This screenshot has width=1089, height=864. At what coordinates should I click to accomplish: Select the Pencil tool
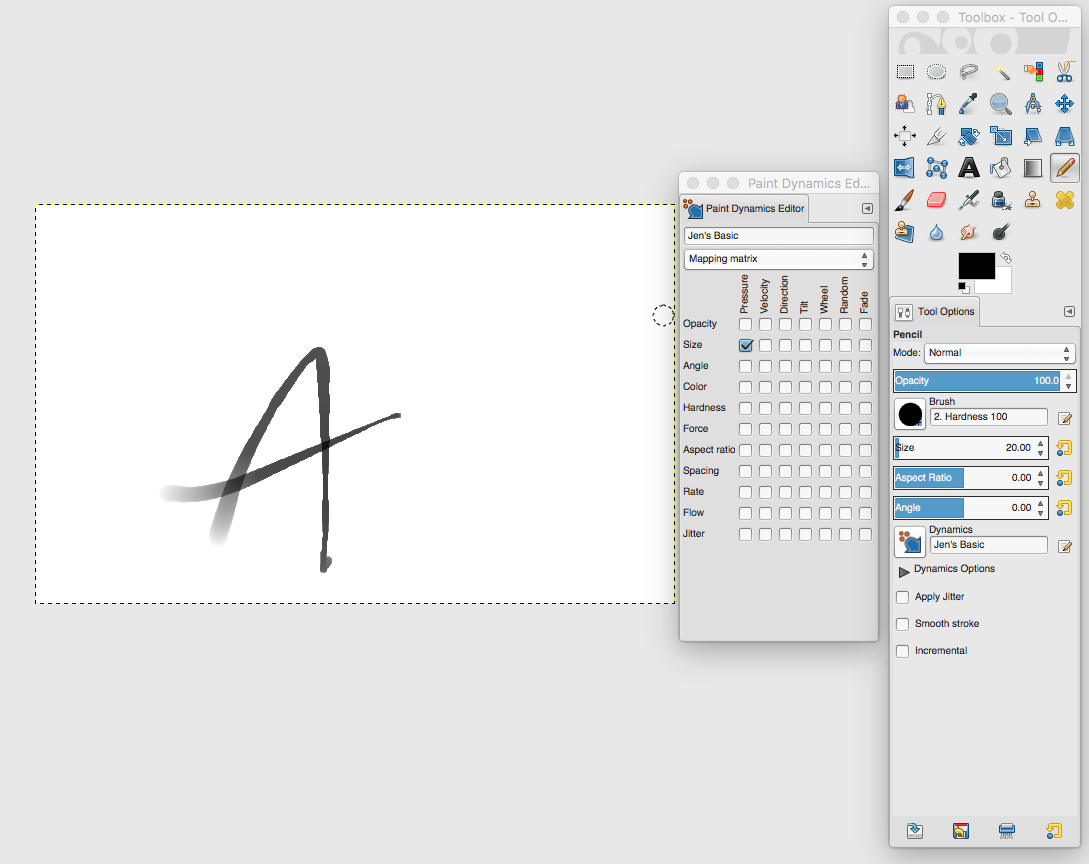coord(1065,168)
